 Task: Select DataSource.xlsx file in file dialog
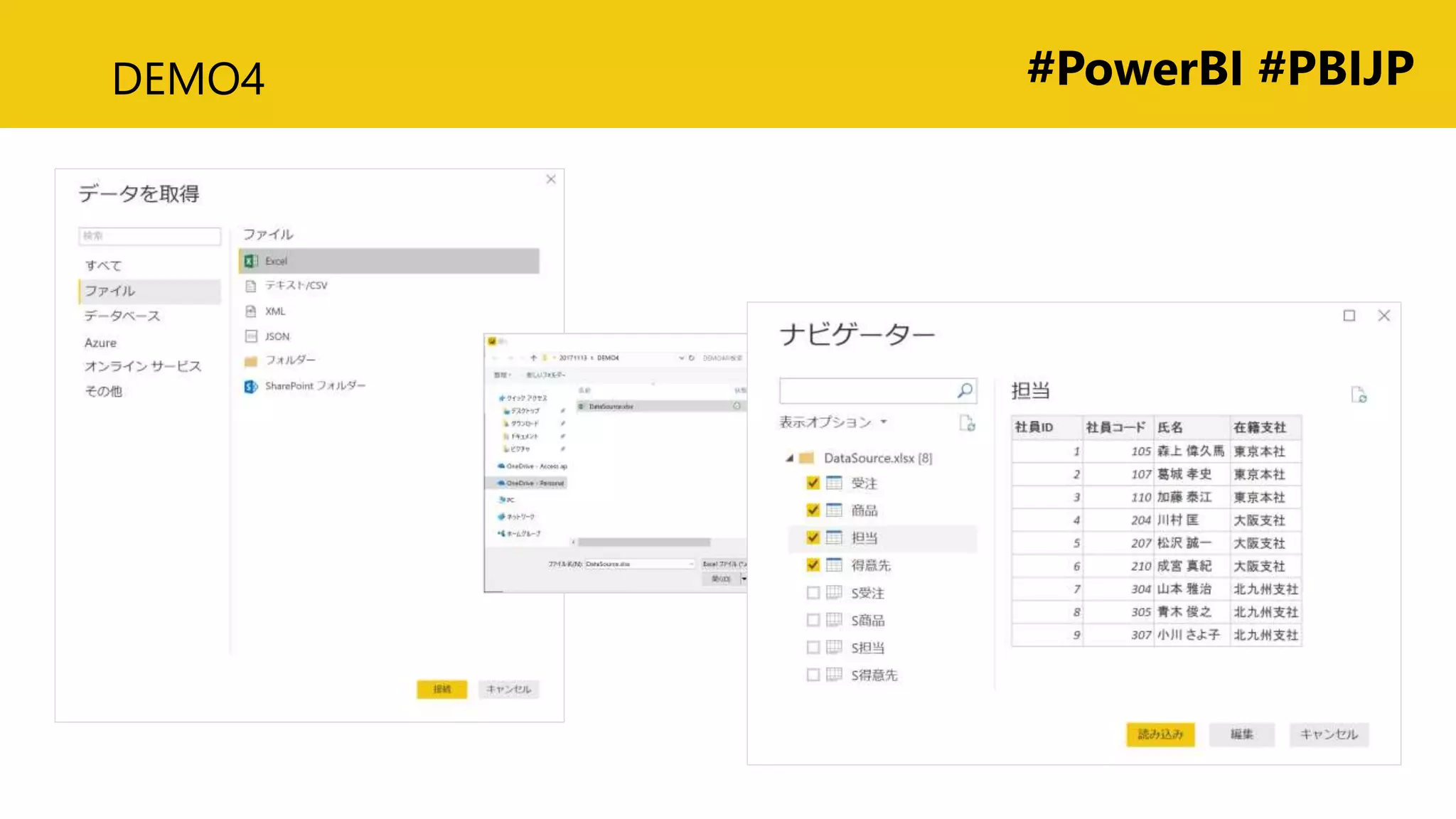pyautogui.click(x=660, y=407)
